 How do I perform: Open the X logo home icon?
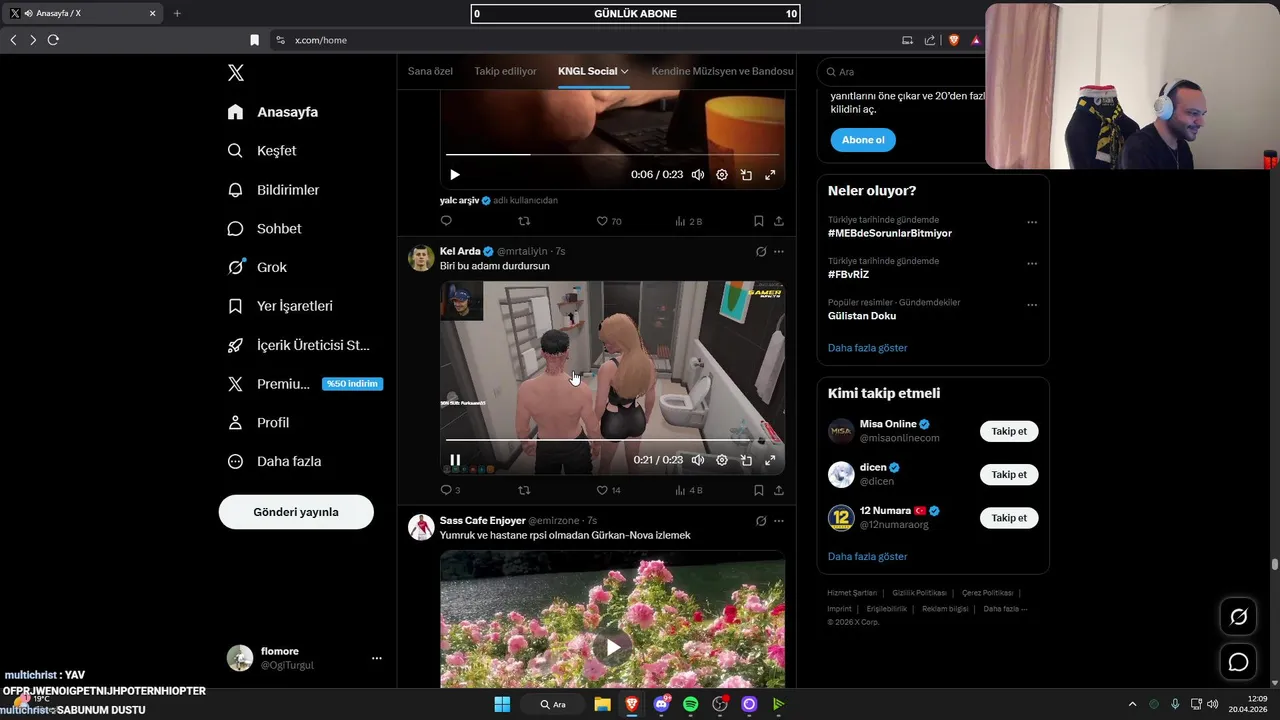tap(235, 73)
